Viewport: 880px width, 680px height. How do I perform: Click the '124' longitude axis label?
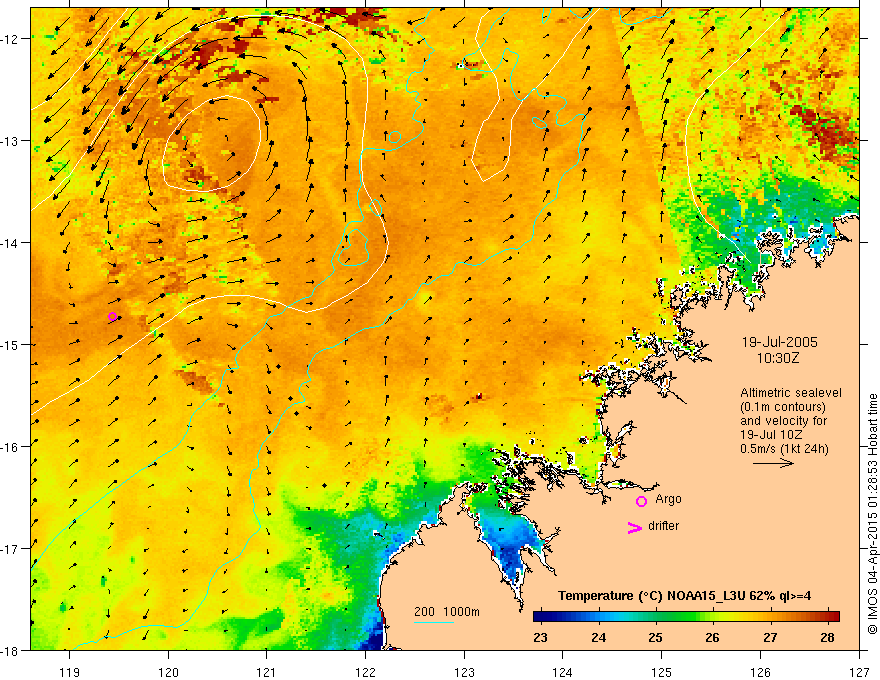563,673
